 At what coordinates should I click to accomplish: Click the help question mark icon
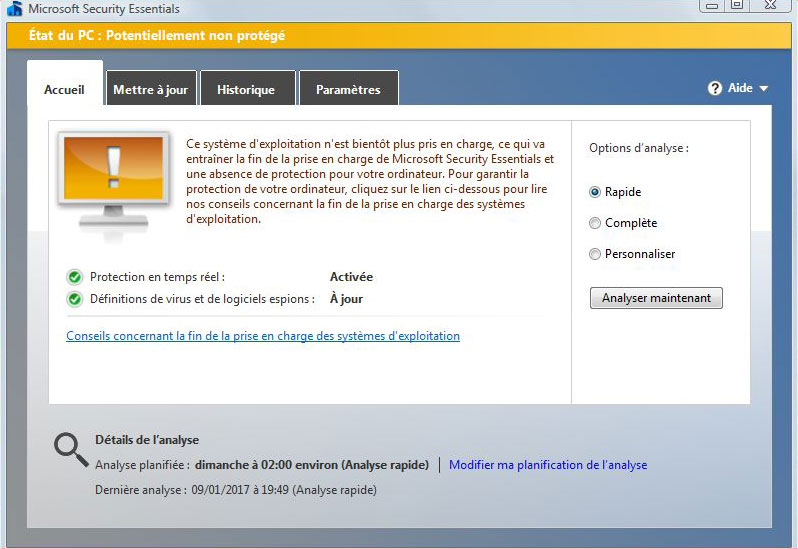tap(715, 88)
